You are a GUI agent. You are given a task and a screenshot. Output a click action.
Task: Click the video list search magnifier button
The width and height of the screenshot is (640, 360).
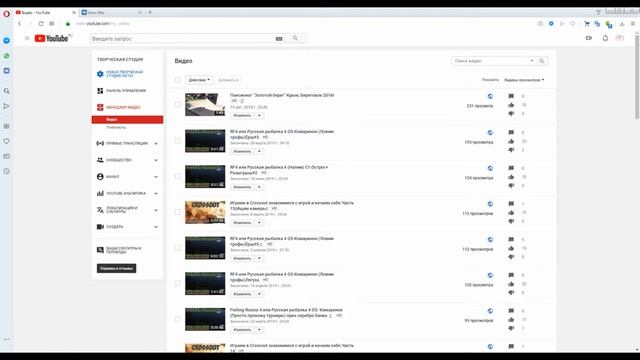point(542,61)
